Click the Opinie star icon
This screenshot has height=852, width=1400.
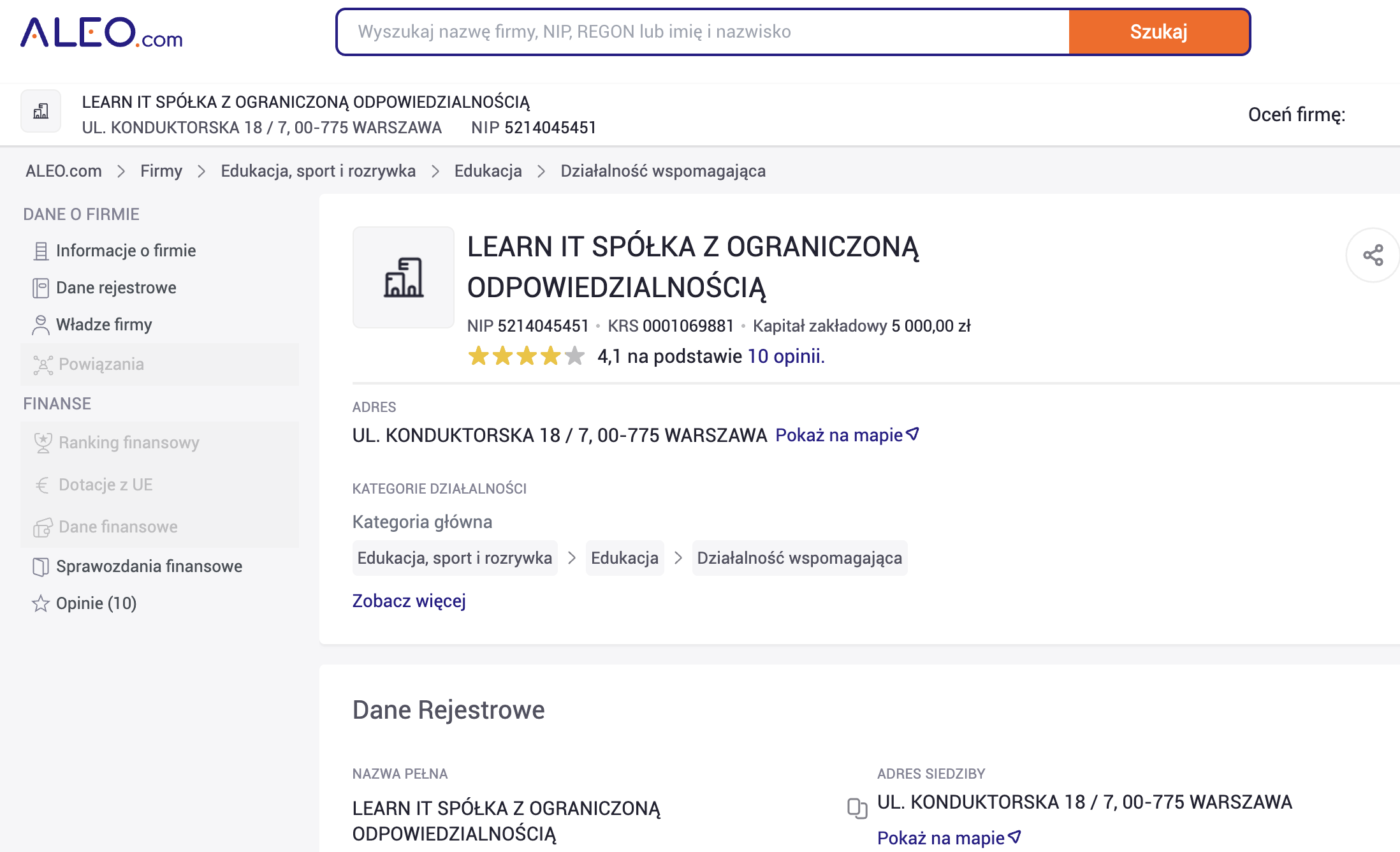(x=41, y=603)
